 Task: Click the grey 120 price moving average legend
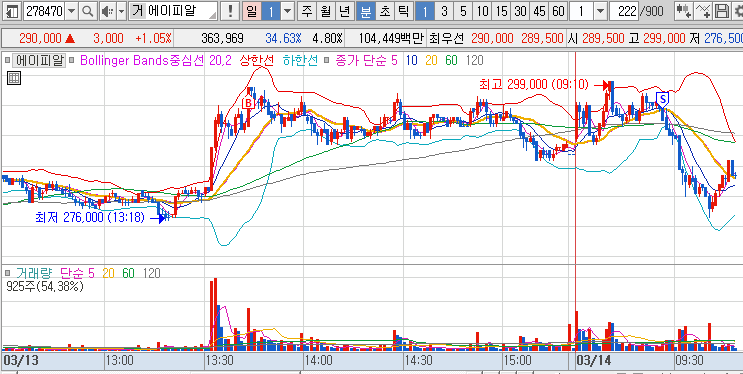(475, 61)
